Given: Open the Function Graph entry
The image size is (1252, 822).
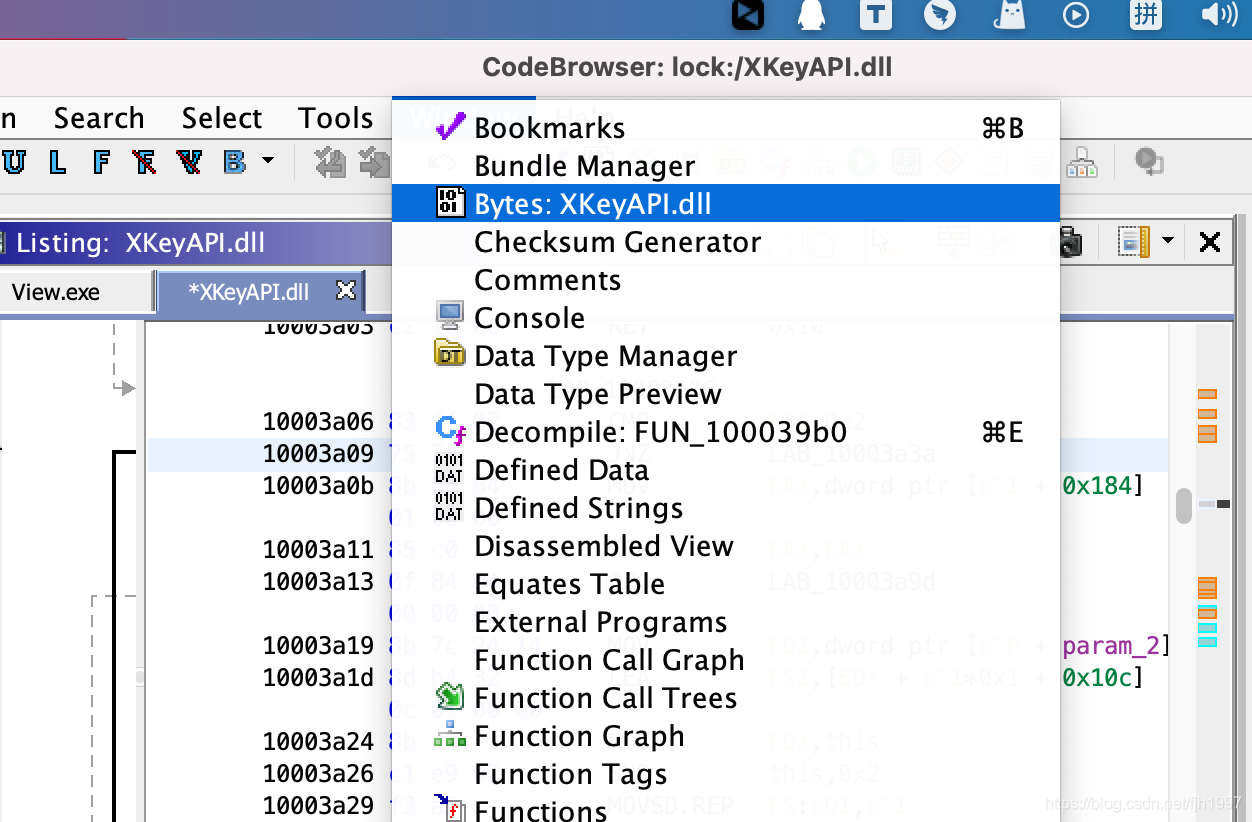Looking at the screenshot, I should pos(725,736).
